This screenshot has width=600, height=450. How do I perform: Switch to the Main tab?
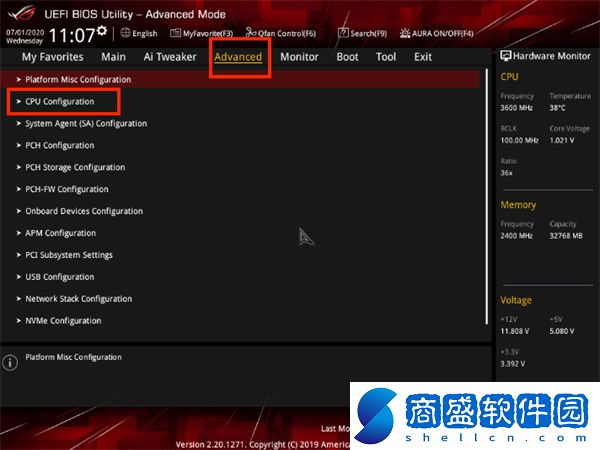[x=113, y=57]
